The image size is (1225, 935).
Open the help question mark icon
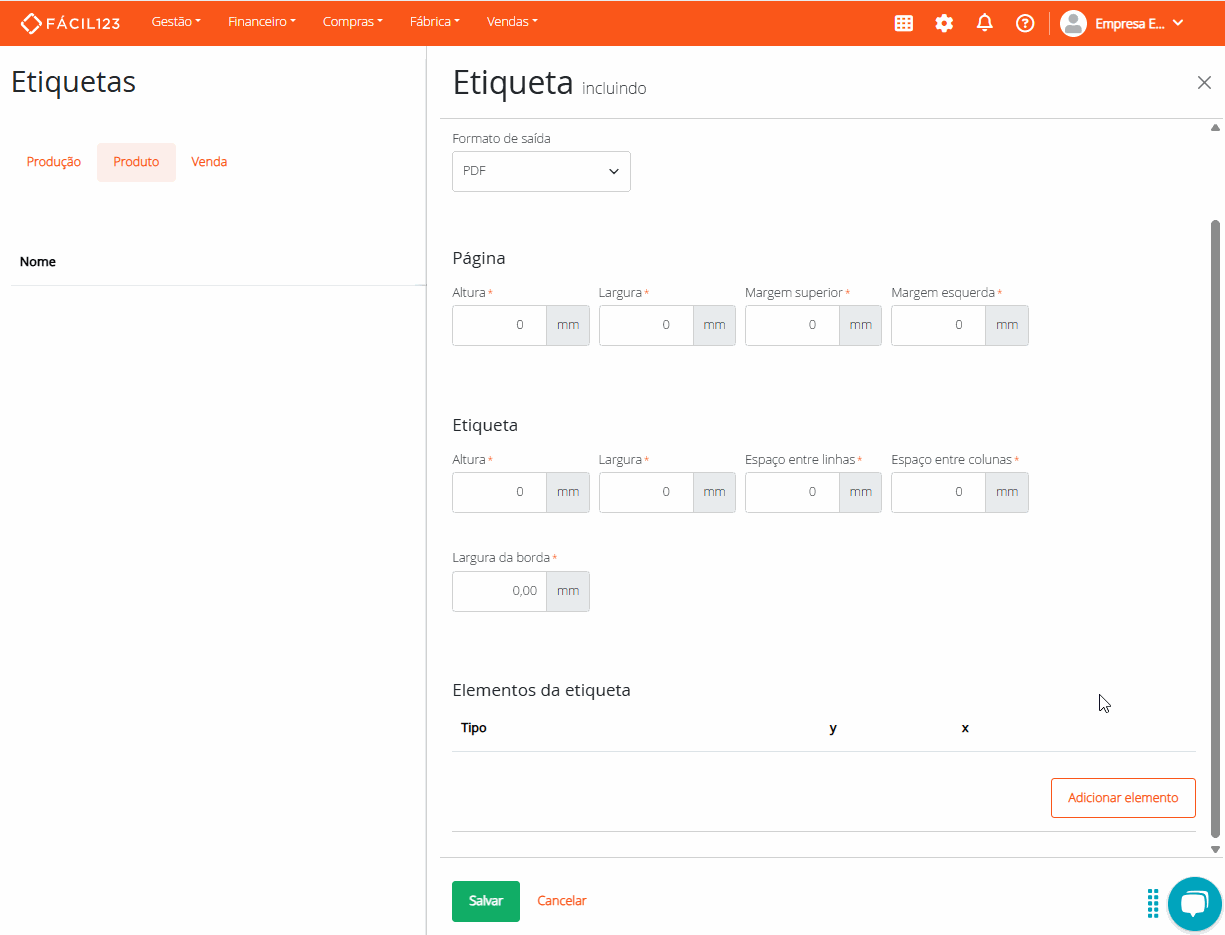(x=1024, y=22)
